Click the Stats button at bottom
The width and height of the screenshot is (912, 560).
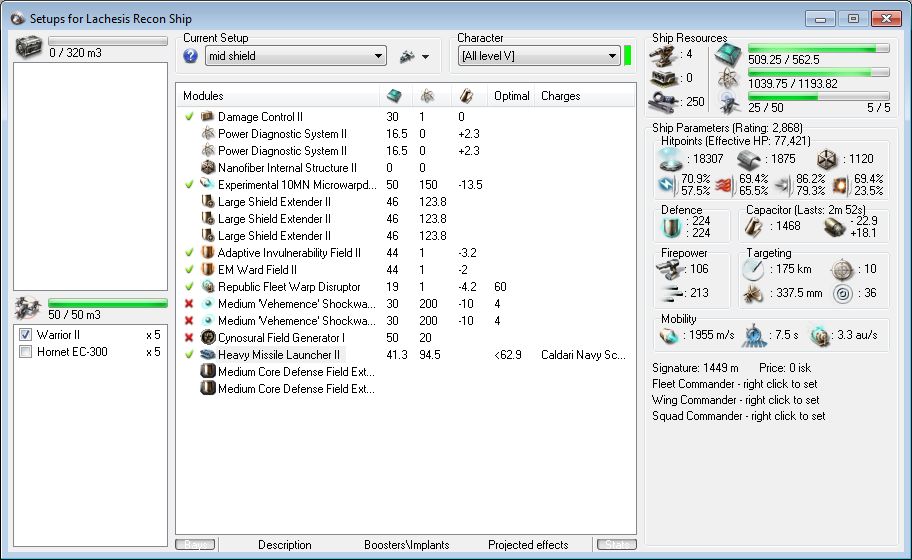[x=617, y=544]
